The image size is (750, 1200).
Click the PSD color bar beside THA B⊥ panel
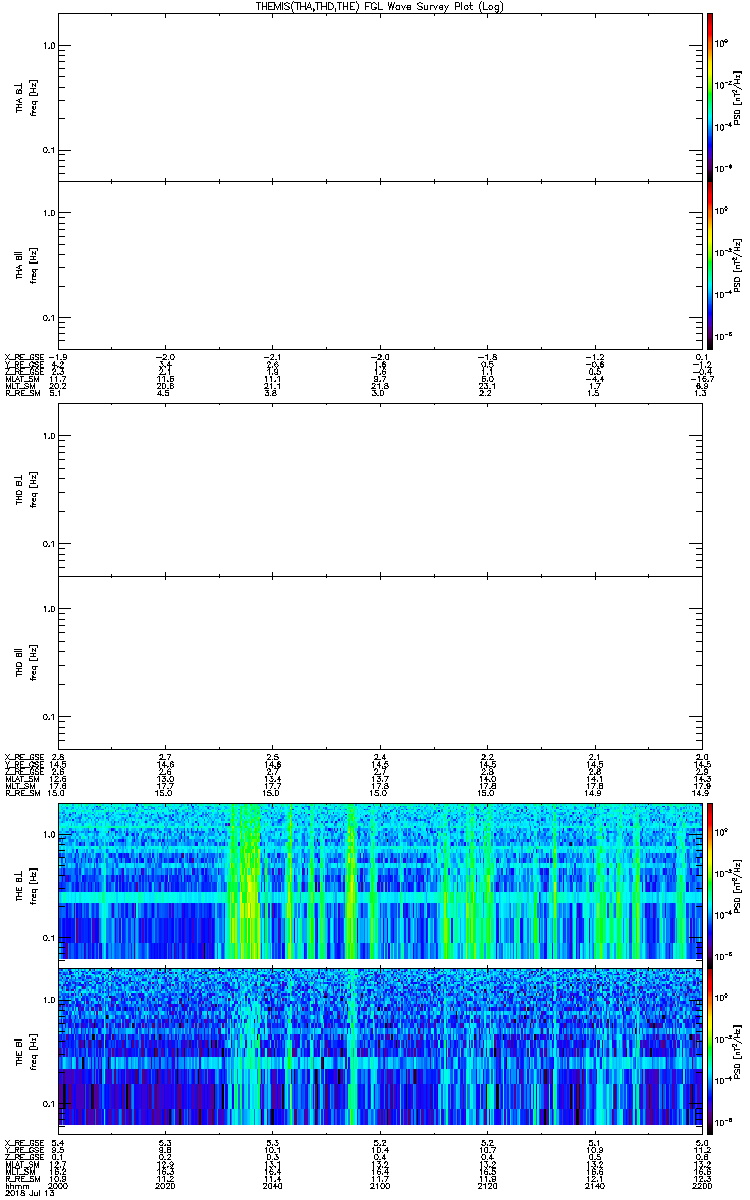pos(708,96)
